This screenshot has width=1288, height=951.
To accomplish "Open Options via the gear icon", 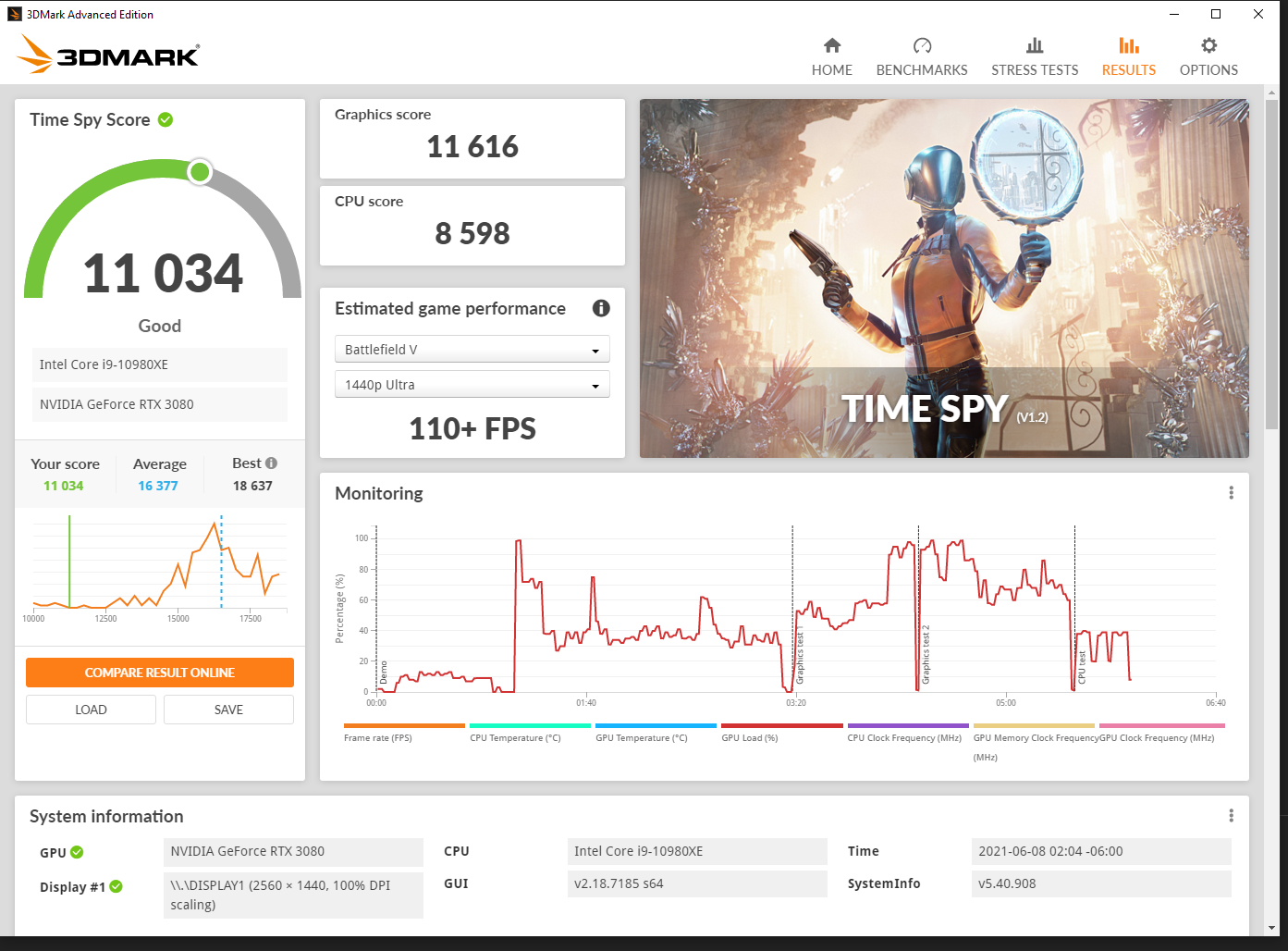I will (1208, 45).
